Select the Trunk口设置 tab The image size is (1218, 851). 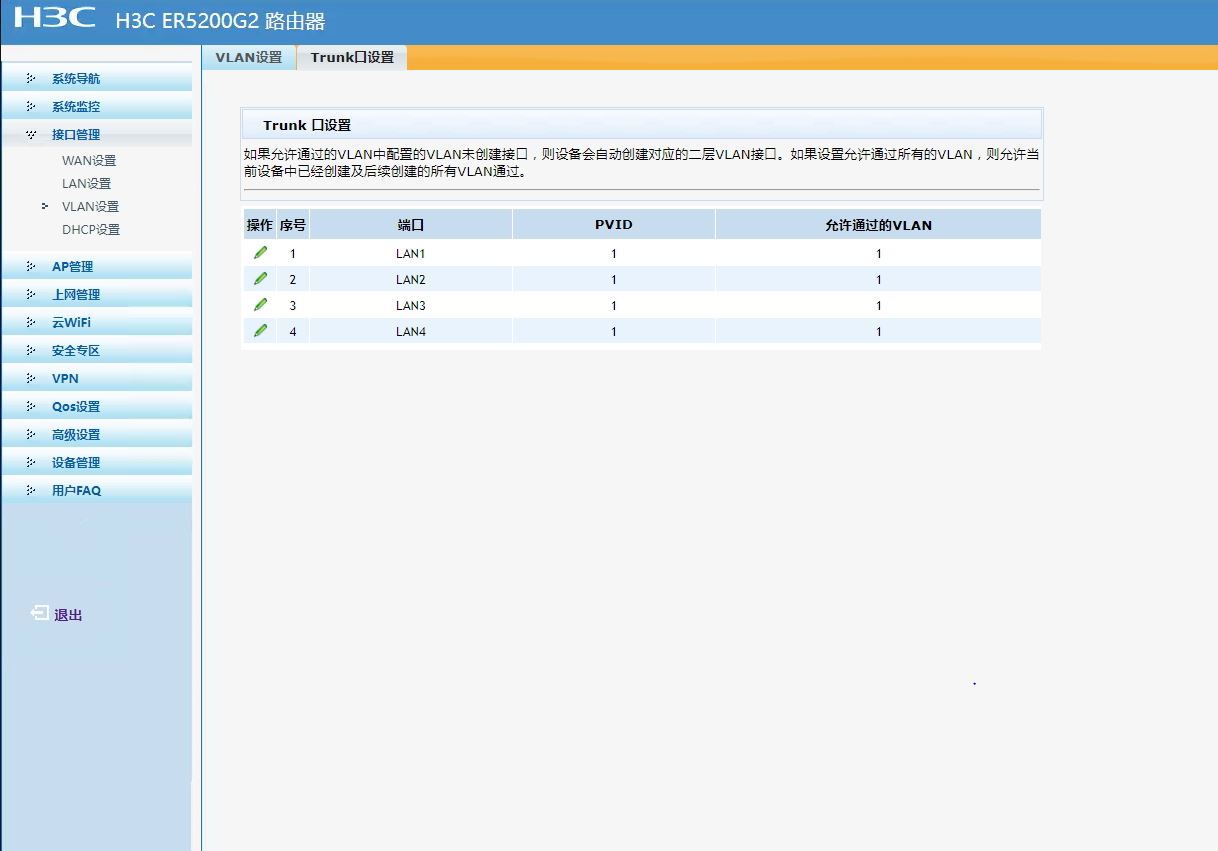352,58
